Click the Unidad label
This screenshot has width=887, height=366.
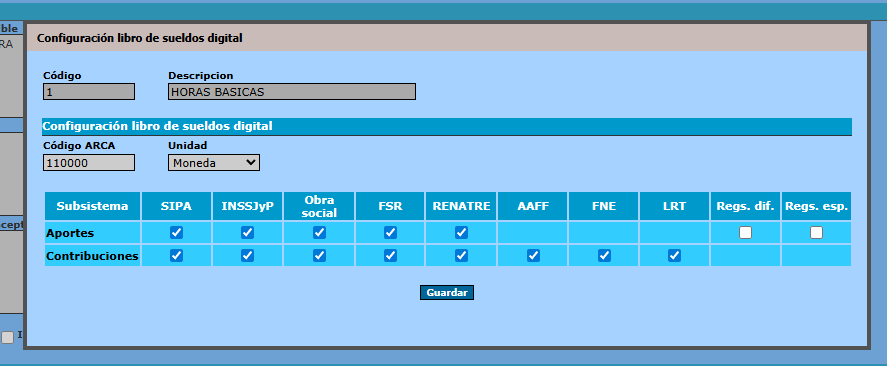pyautogui.click(x=187, y=145)
